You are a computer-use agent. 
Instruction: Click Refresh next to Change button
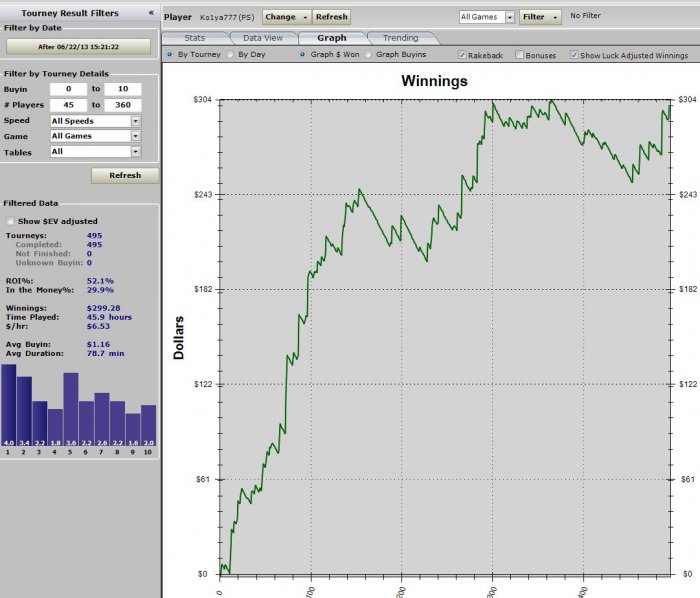[331, 17]
